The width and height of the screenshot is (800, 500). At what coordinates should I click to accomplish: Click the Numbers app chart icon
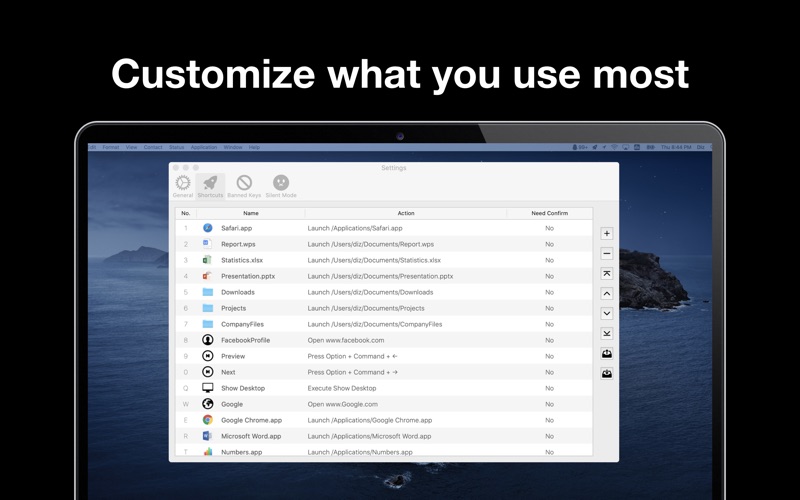pos(208,452)
